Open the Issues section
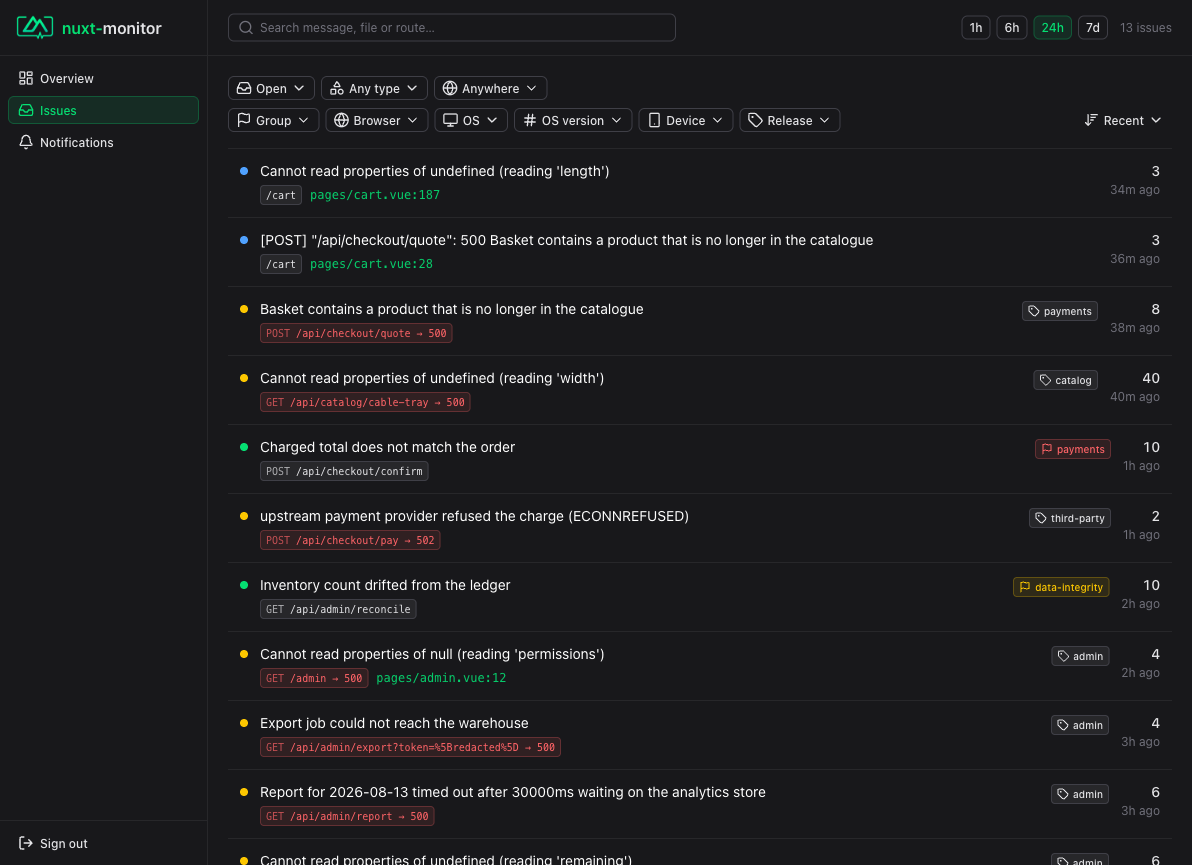 click(103, 110)
